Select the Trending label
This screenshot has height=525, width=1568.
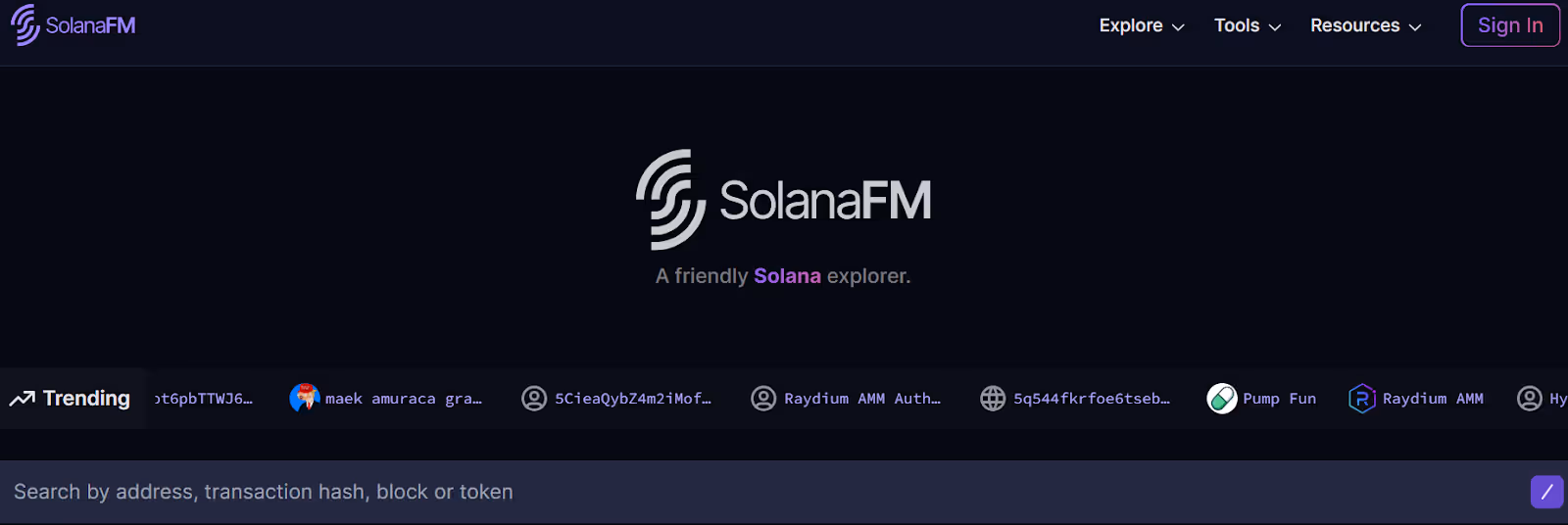pos(86,399)
